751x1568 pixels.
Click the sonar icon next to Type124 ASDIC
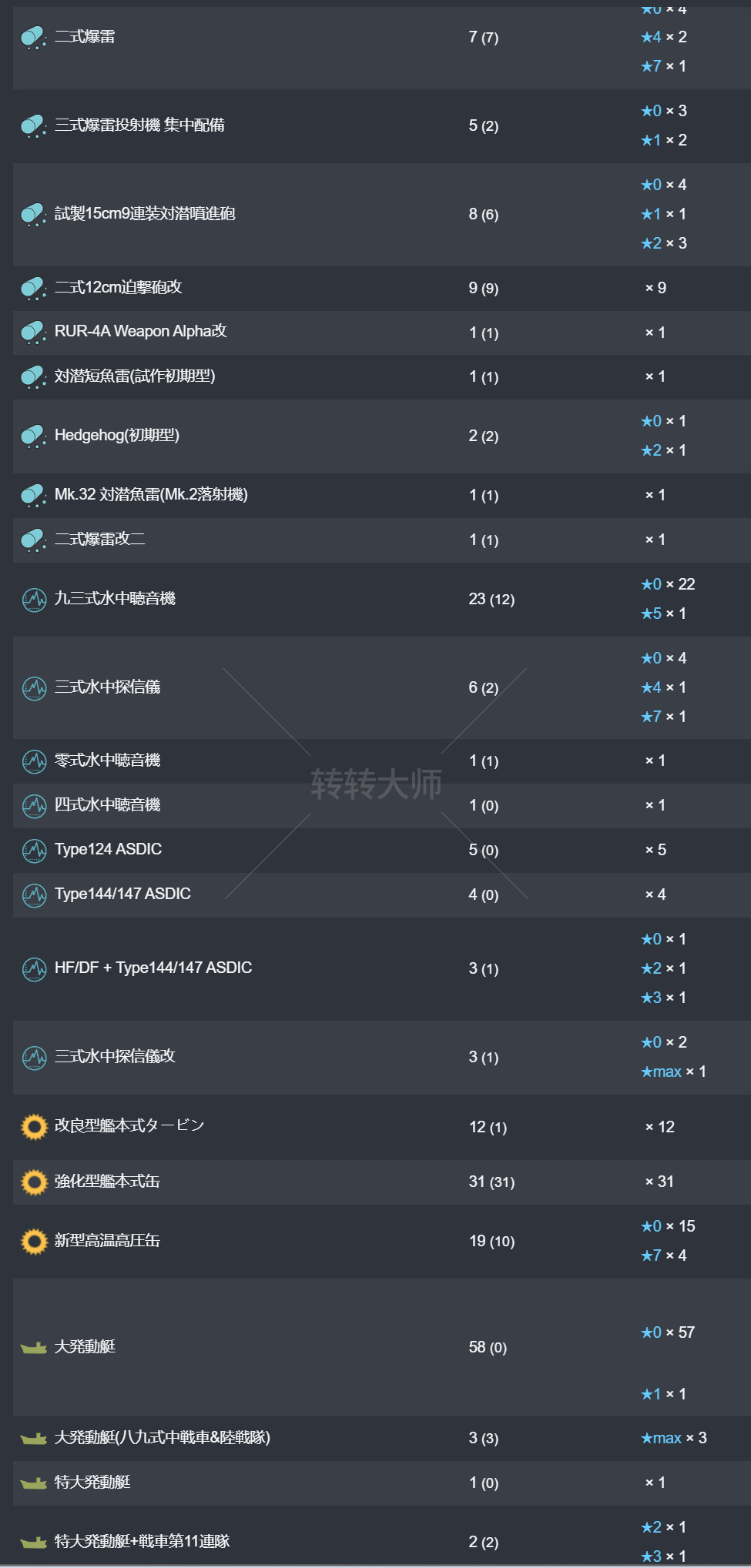34,850
